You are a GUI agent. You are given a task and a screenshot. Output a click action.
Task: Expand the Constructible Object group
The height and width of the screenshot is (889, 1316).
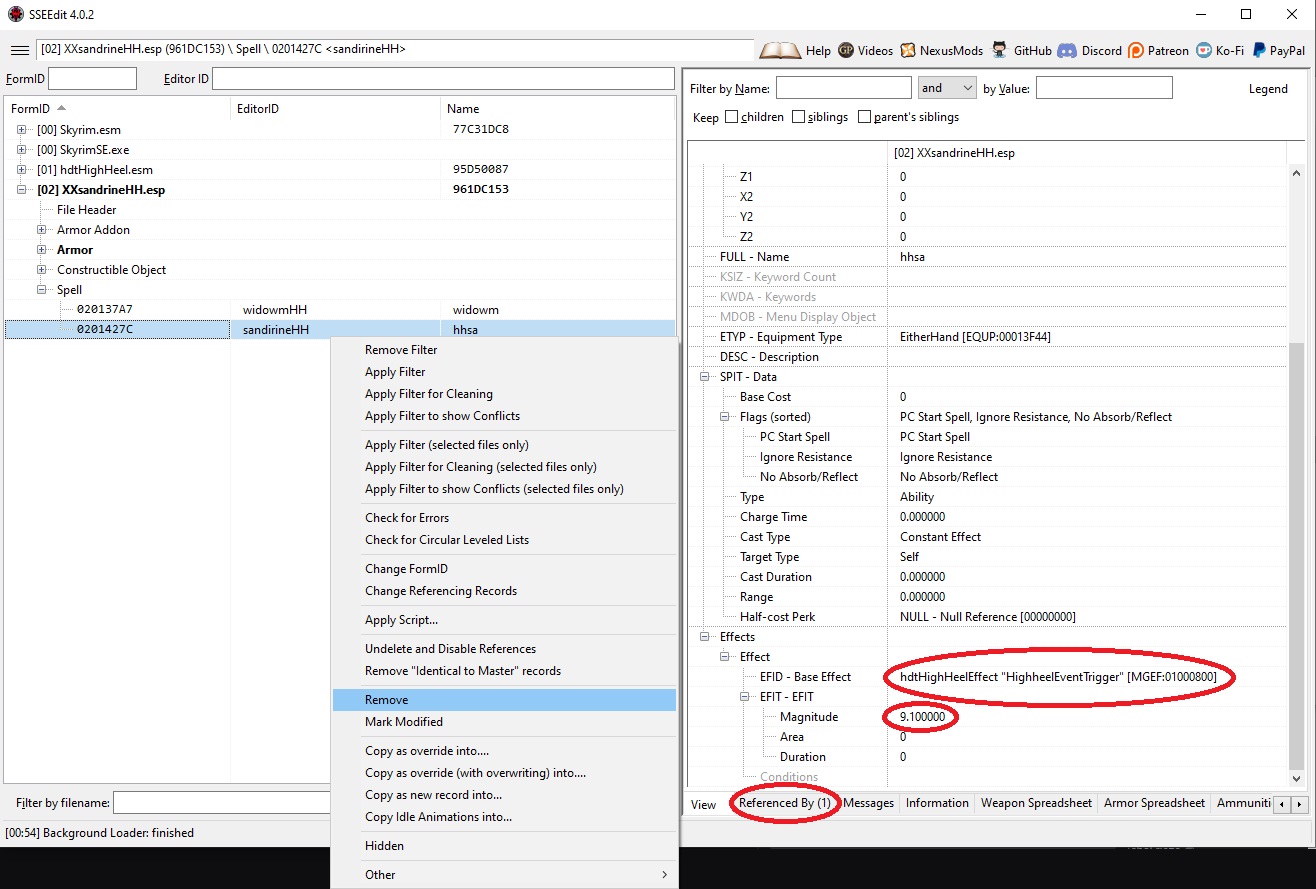pyautogui.click(x=42, y=269)
